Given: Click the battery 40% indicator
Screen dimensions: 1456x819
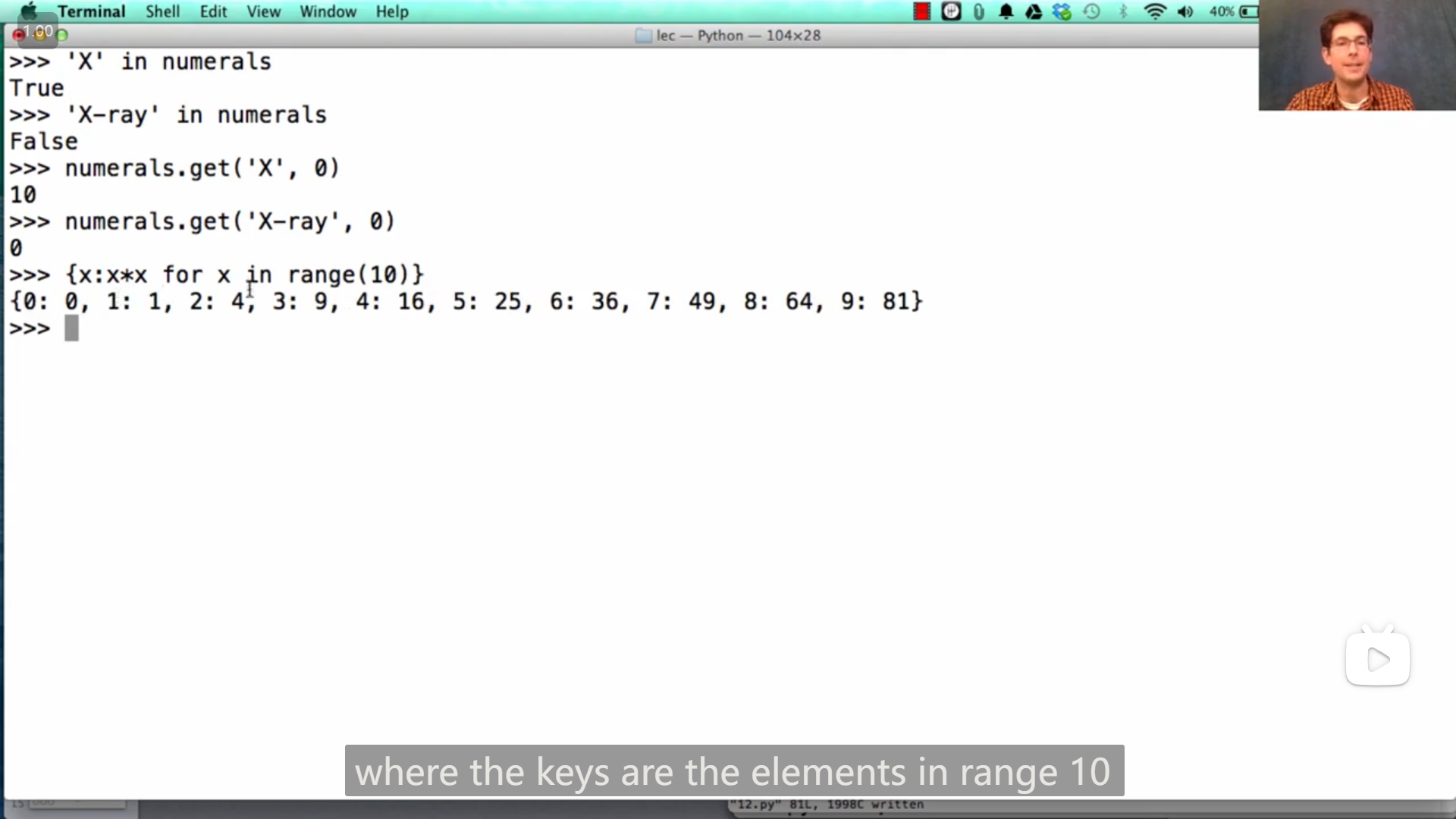Looking at the screenshot, I should pyautogui.click(x=1232, y=11).
